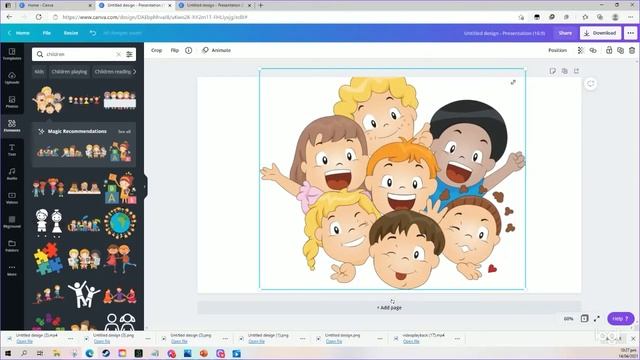
Task: Click the taskbar search icon
Action: click(24, 353)
